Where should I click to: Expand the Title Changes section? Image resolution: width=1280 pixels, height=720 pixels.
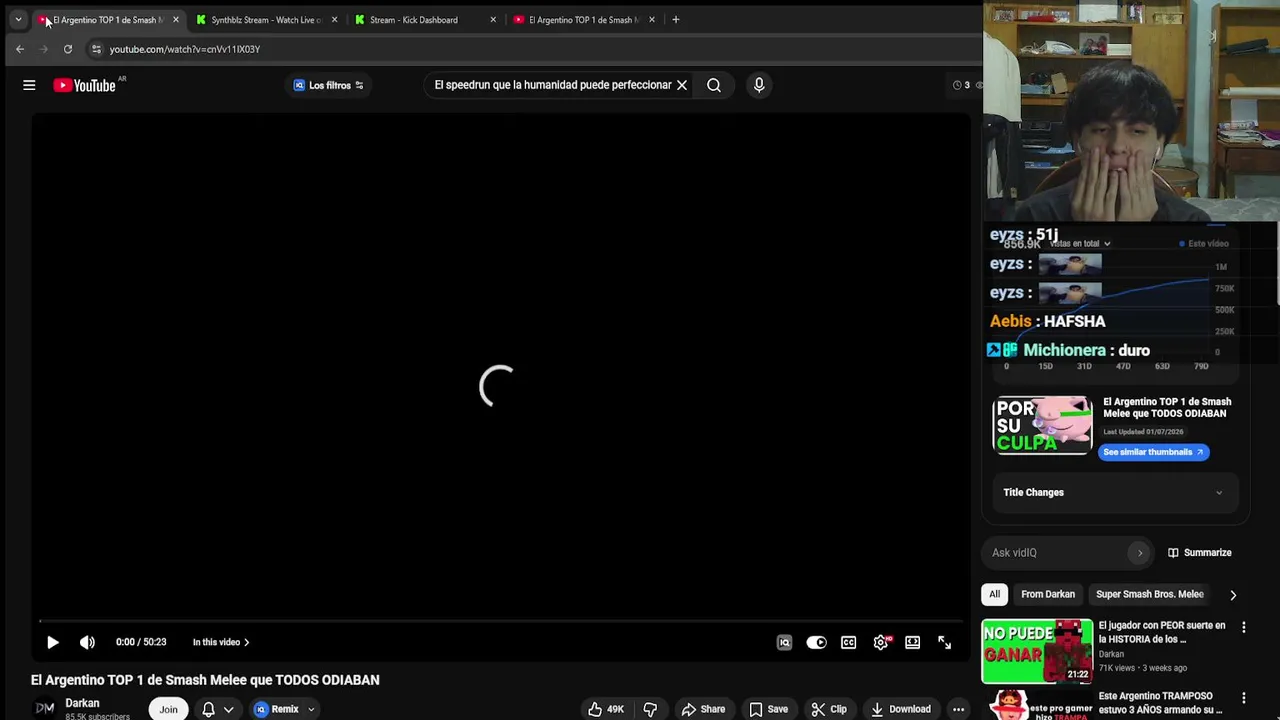1114,492
